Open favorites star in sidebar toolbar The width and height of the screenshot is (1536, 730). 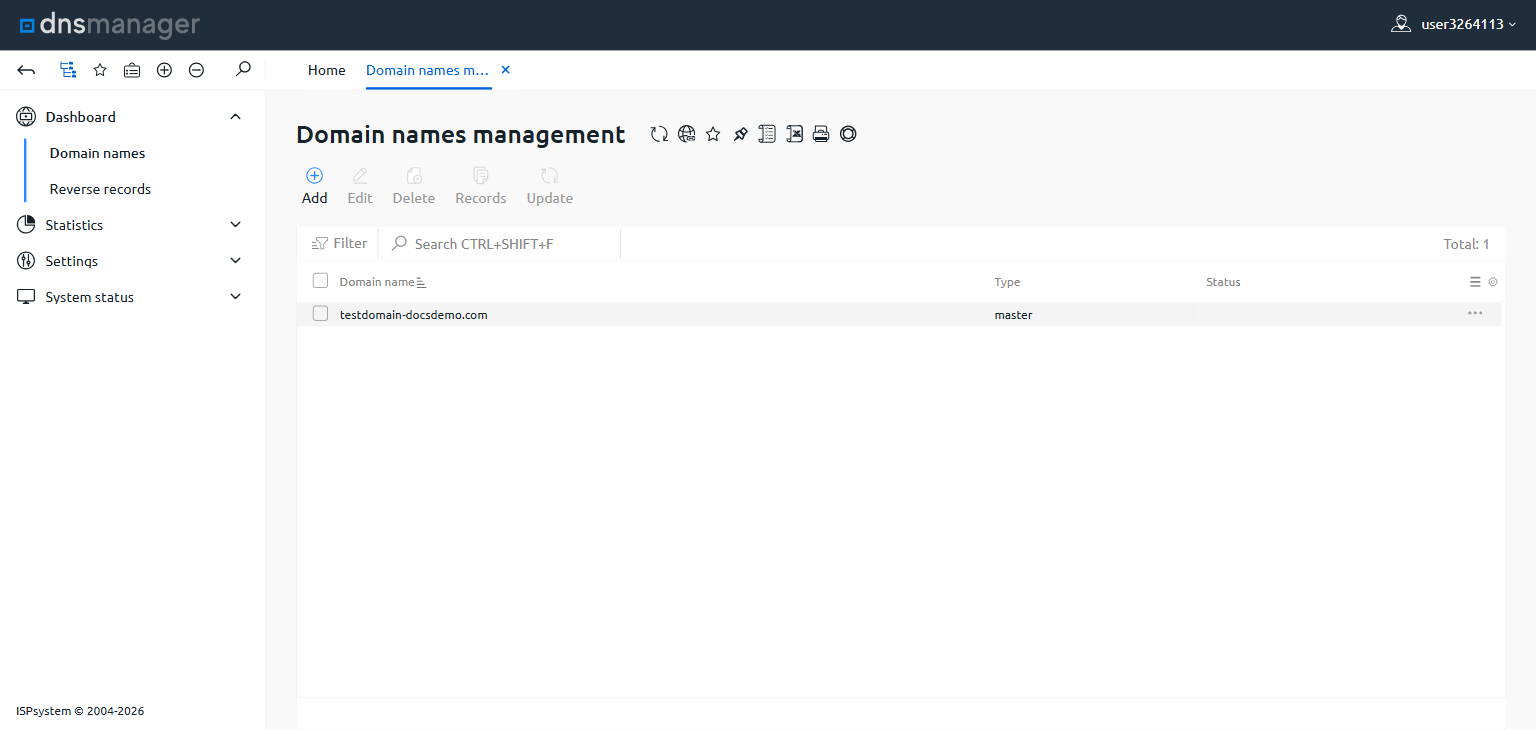[x=100, y=70]
